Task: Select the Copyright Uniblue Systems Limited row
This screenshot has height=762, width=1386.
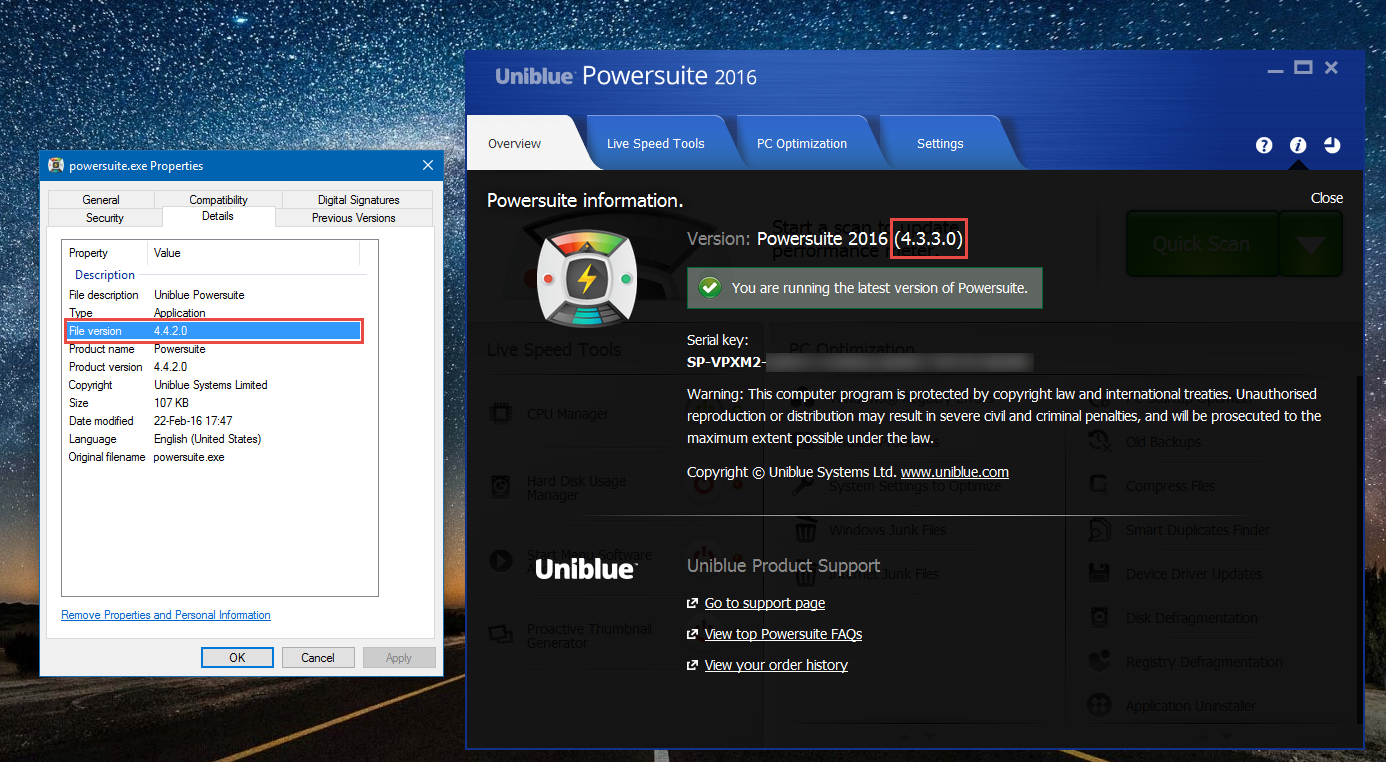Action: (215, 385)
